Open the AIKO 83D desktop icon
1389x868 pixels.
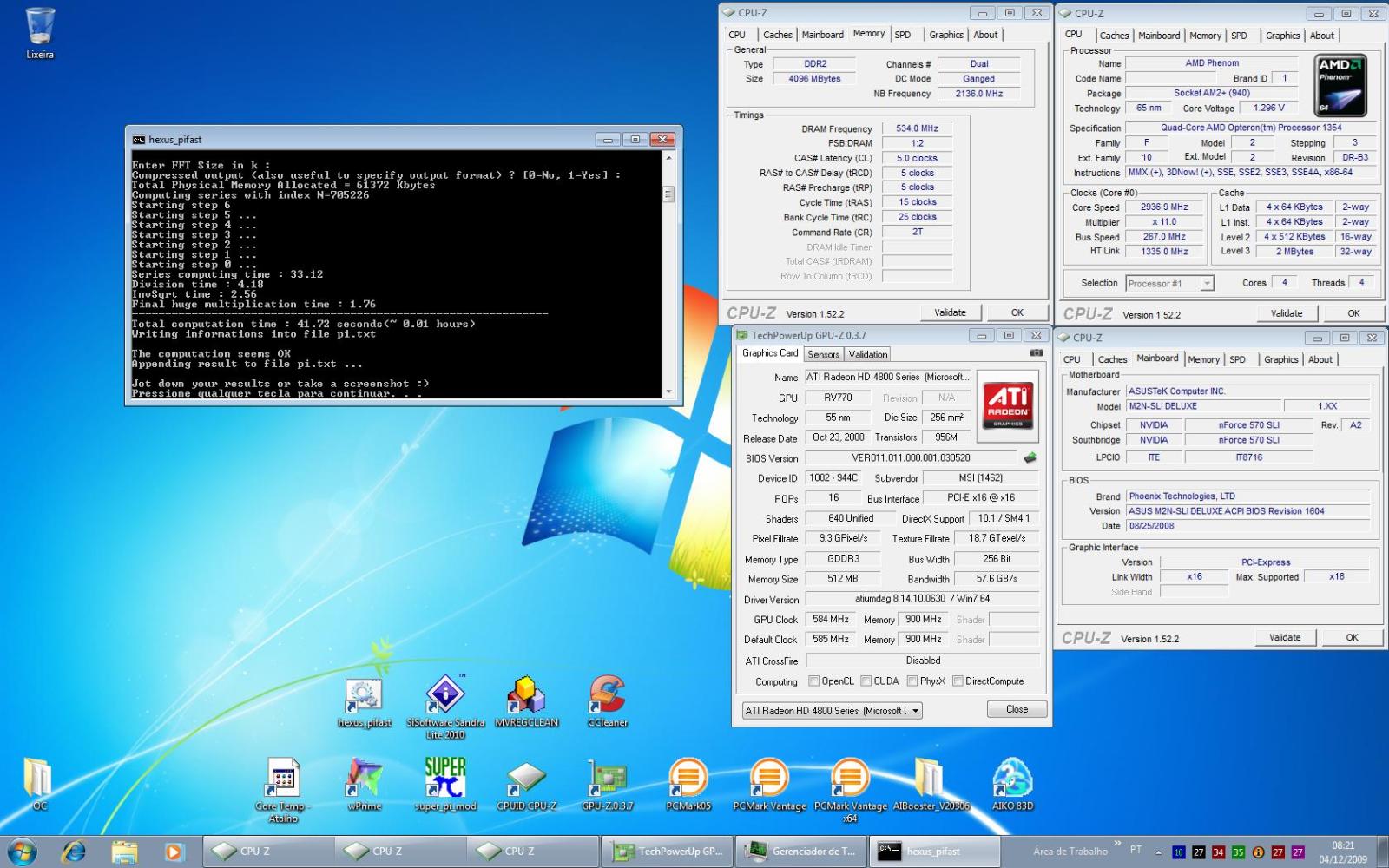click(1012, 784)
